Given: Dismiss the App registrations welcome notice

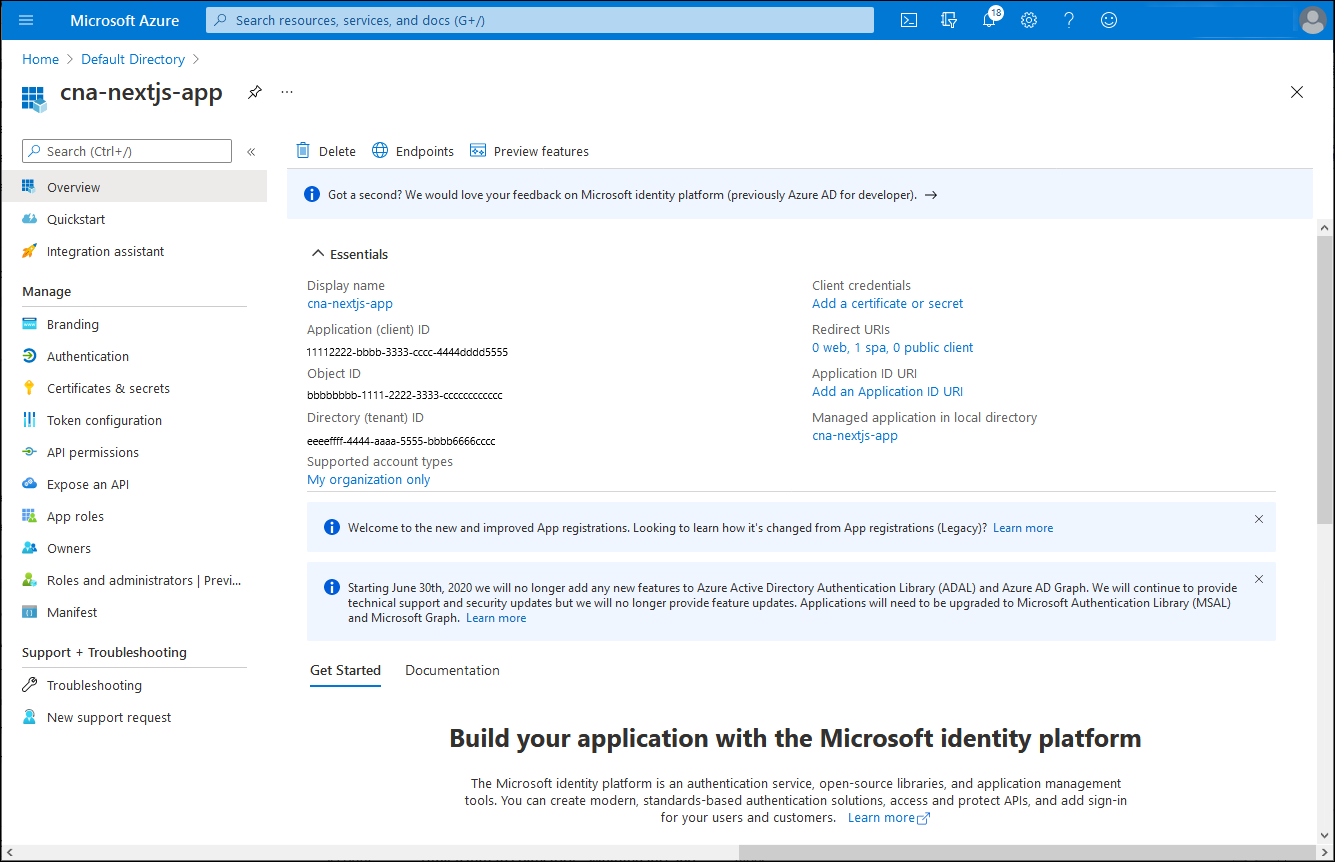Looking at the screenshot, I should (x=1259, y=519).
